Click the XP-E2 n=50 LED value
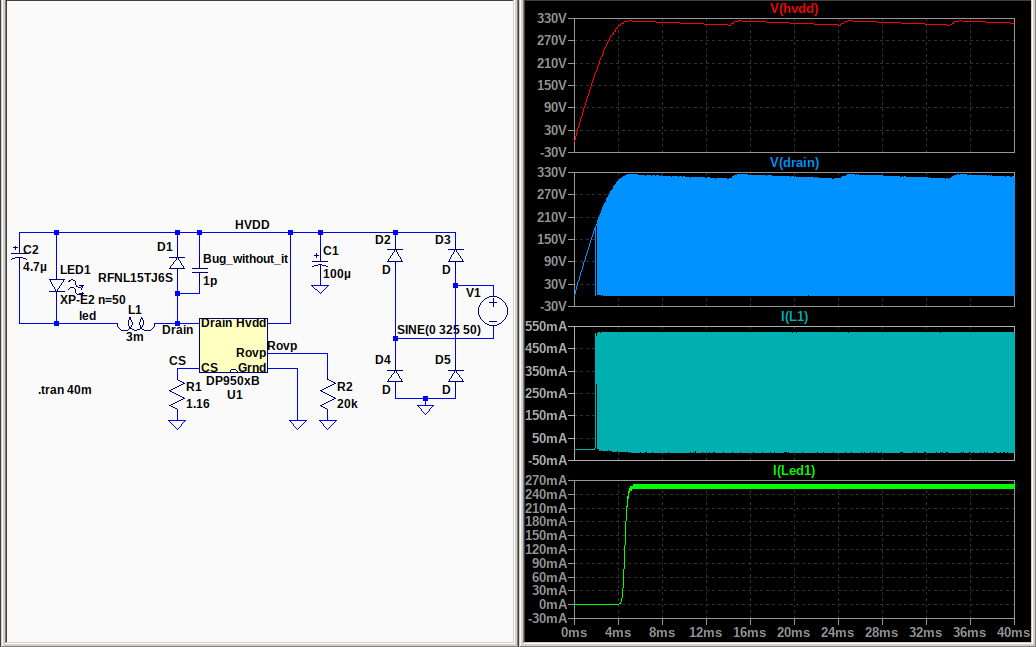1036x647 pixels. (x=92, y=300)
